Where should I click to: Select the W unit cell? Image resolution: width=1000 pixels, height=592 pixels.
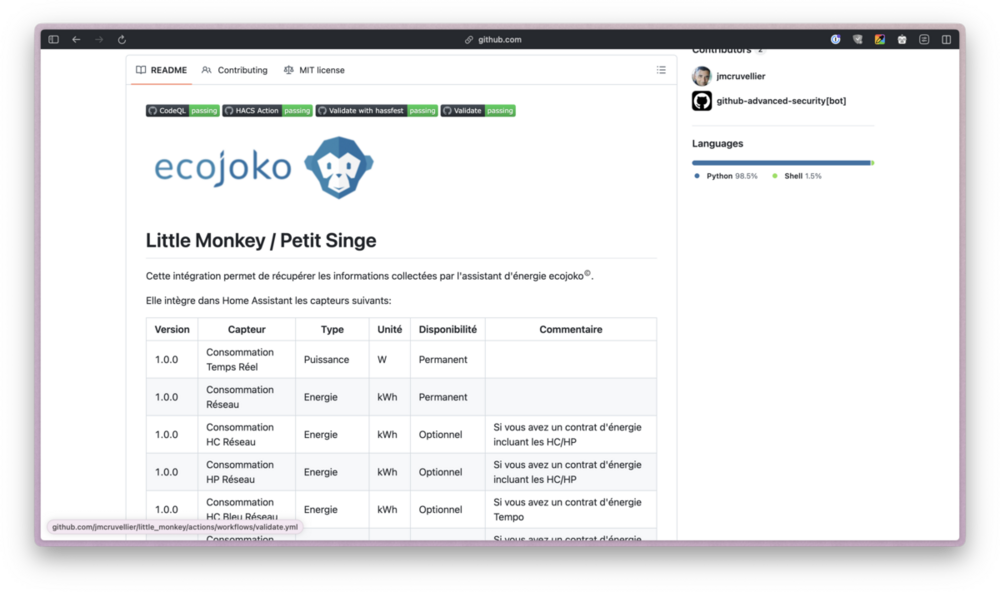[x=390, y=359]
